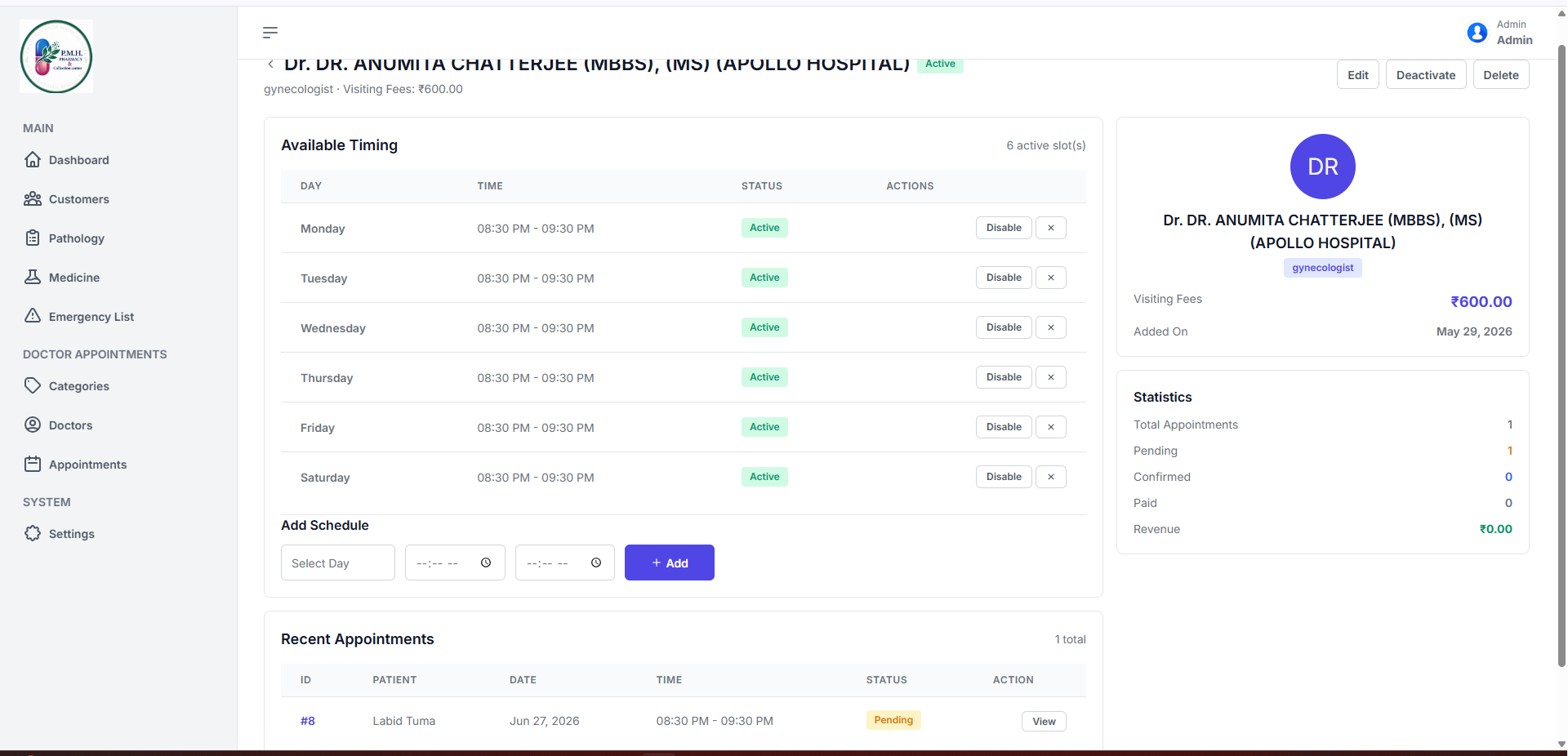Disable the Monday time slot
This screenshot has height=756, width=1568.
[1004, 228]
